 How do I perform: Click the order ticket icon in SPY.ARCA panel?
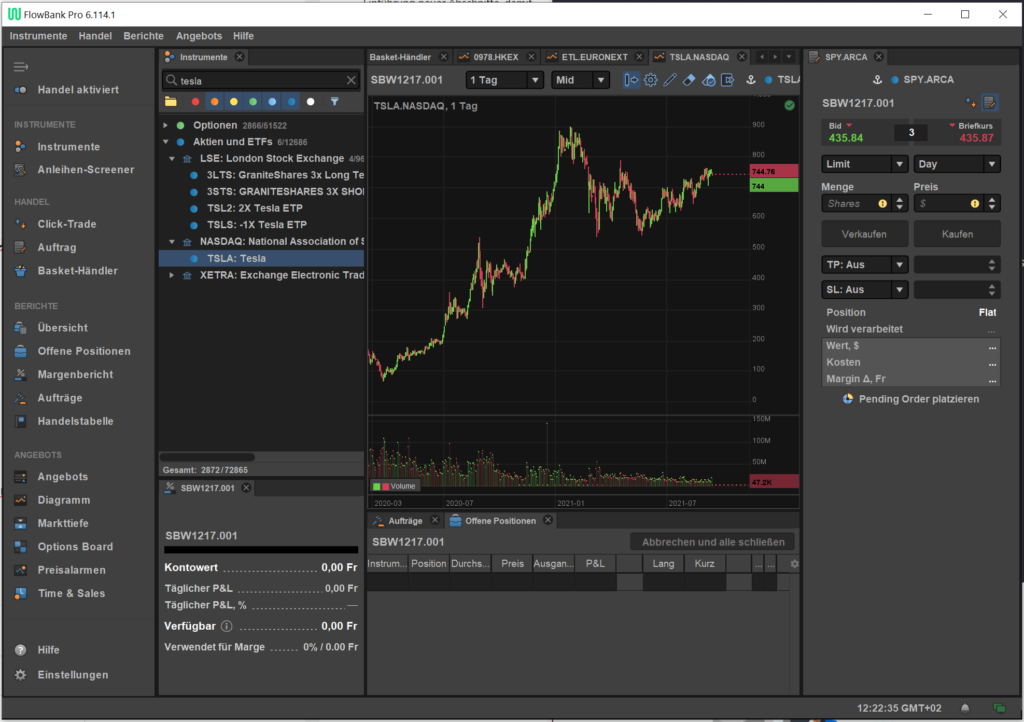click(989, 102)
